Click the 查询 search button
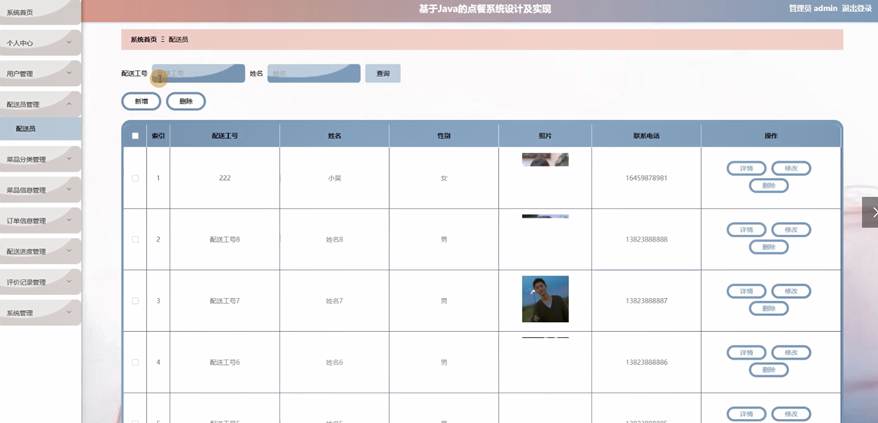 (x=383, y=73)
